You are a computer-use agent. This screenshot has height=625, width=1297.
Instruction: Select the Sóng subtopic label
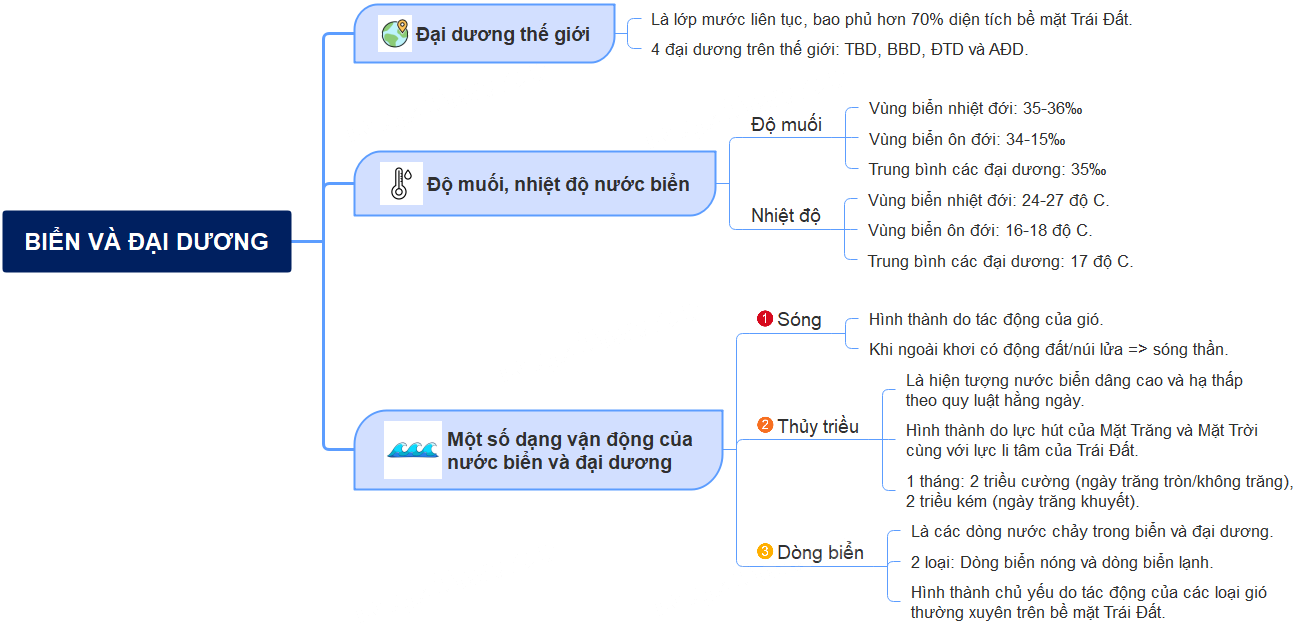point(799,319)
